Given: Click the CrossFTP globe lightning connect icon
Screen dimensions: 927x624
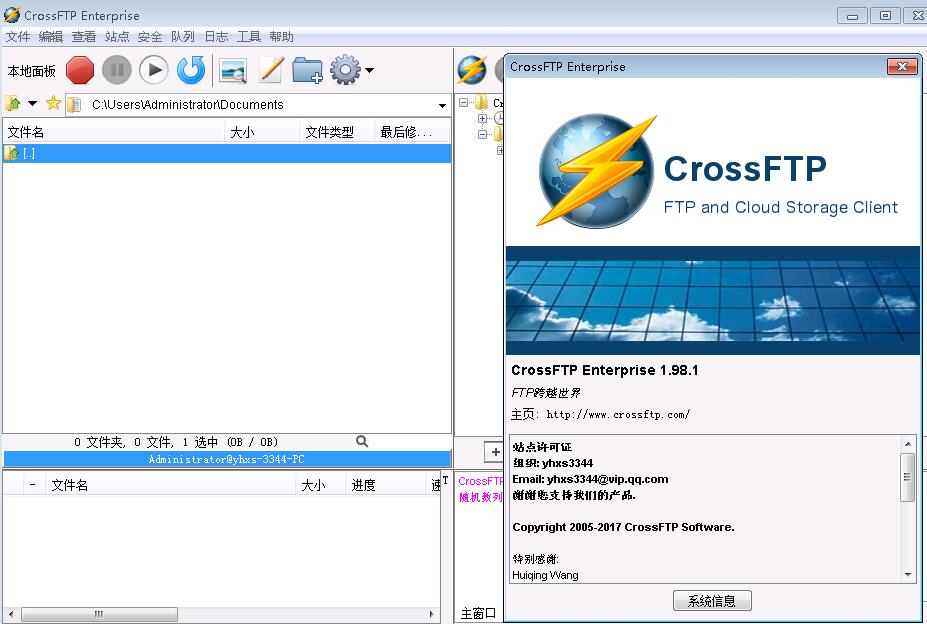Looking at the screenshot, I should [472, 70].
